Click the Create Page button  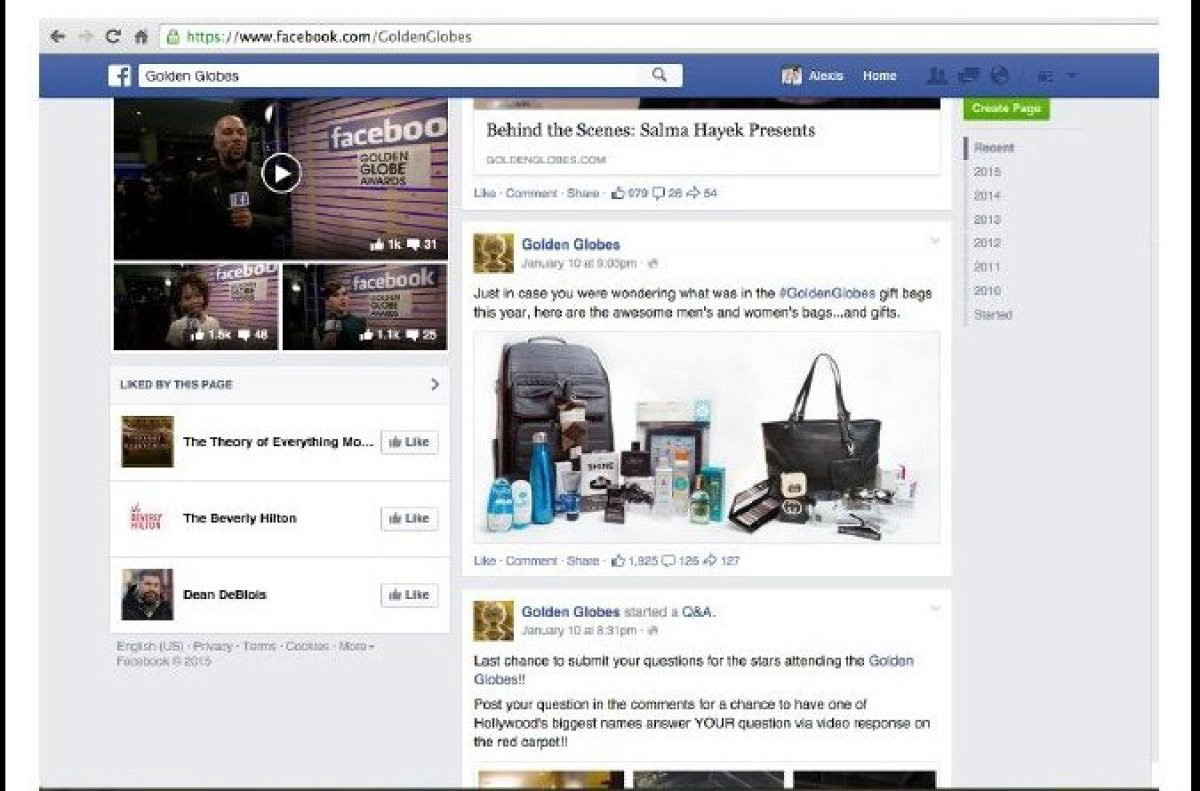coord(1006,108)
